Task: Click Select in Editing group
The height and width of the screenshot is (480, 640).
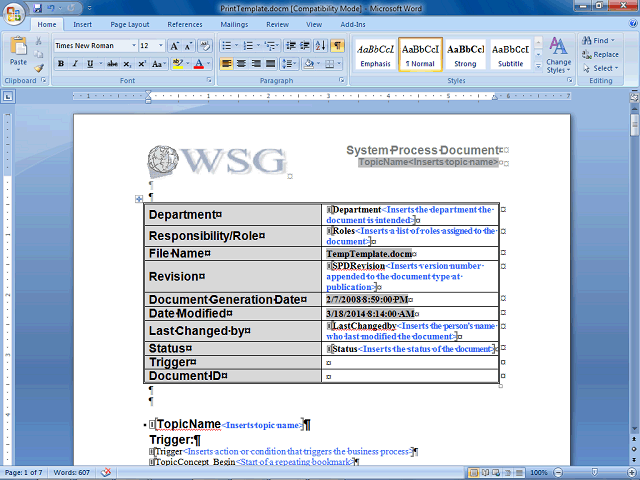Action: [x=600, y=68]
